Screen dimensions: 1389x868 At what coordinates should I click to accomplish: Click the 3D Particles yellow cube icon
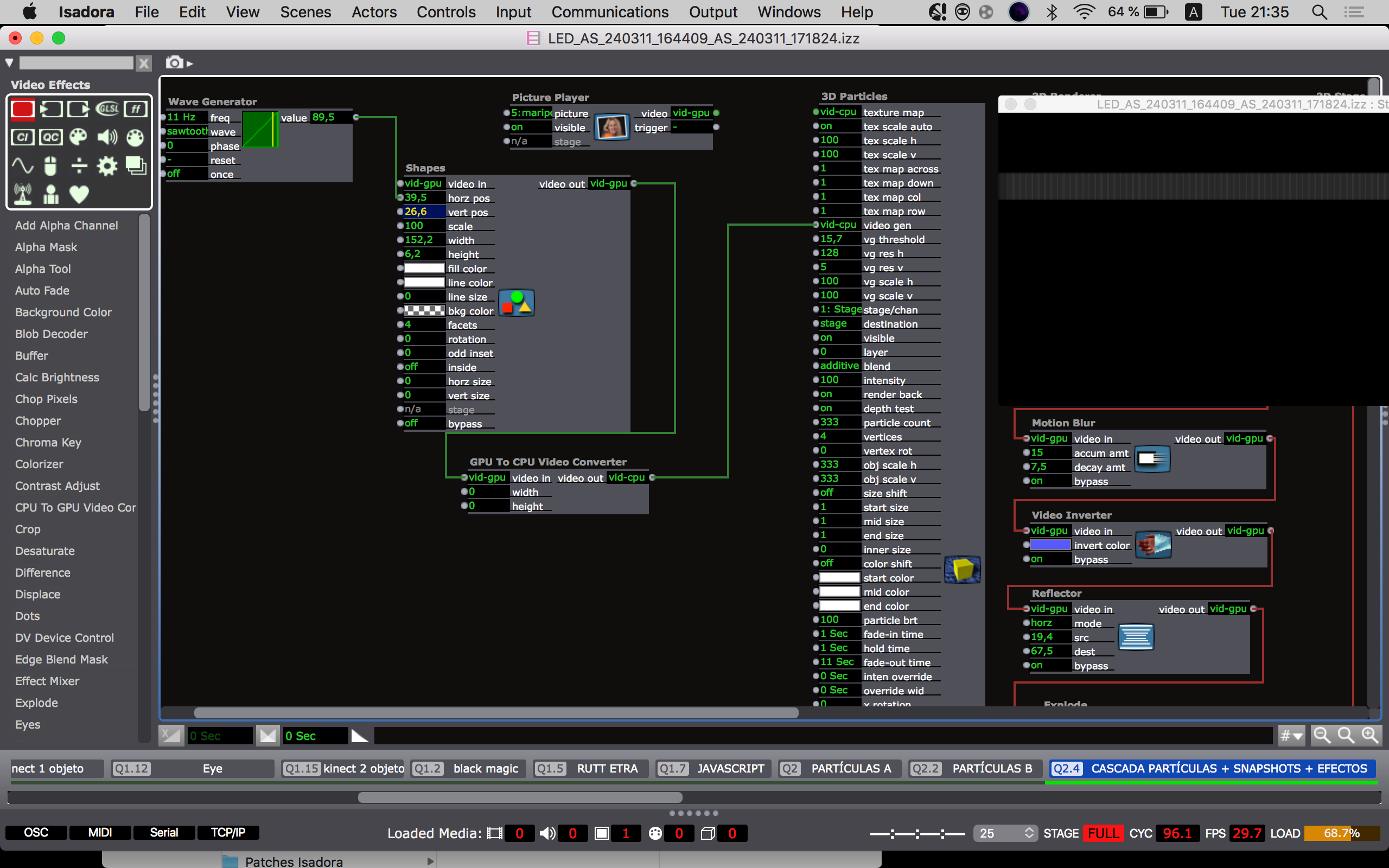(x=963, y=570)
